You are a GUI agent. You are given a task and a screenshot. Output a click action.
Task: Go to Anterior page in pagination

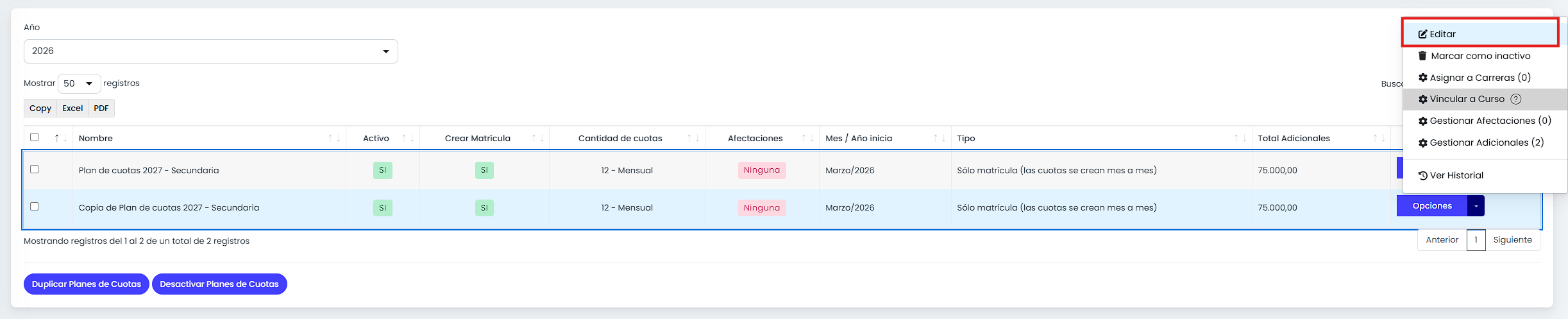point(1442,240)
